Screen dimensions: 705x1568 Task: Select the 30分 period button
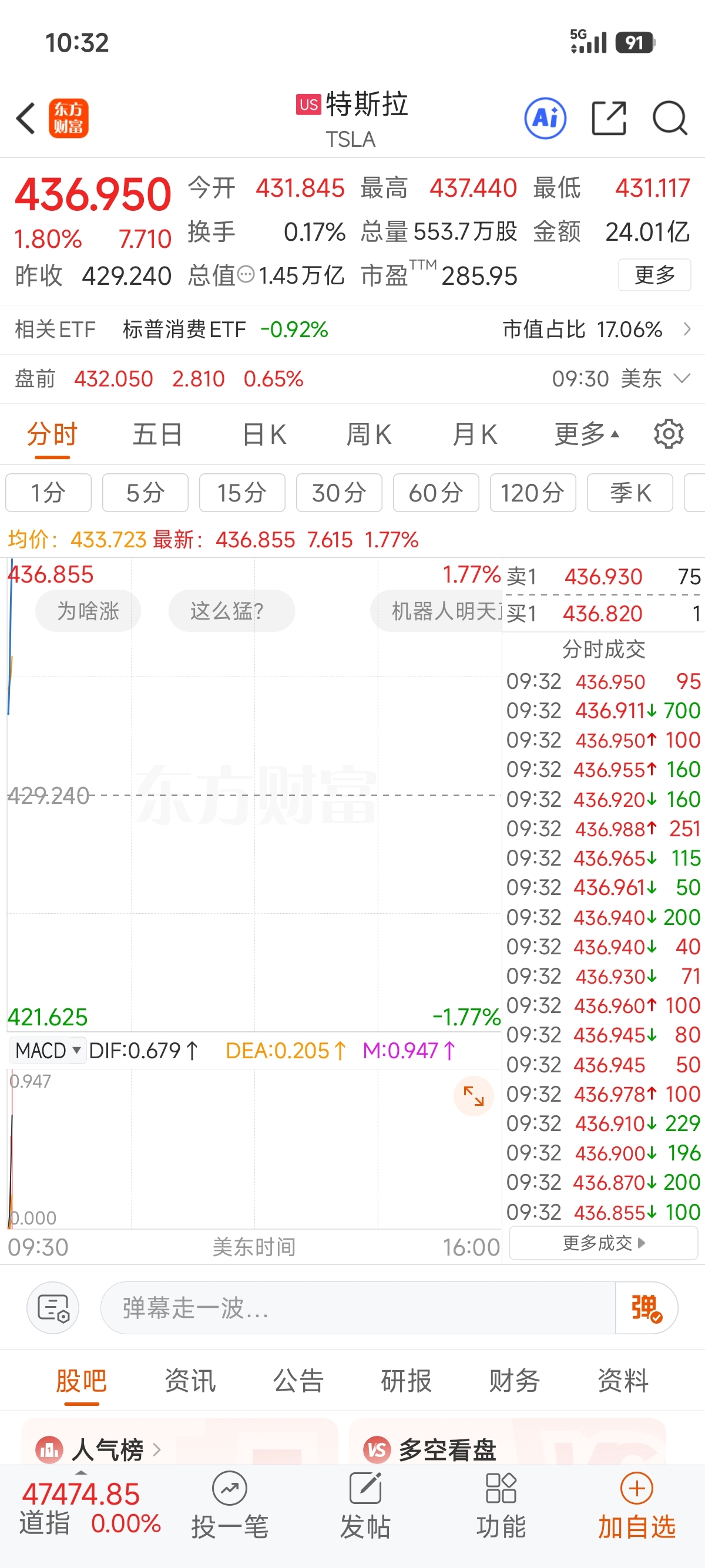point(339,493)
